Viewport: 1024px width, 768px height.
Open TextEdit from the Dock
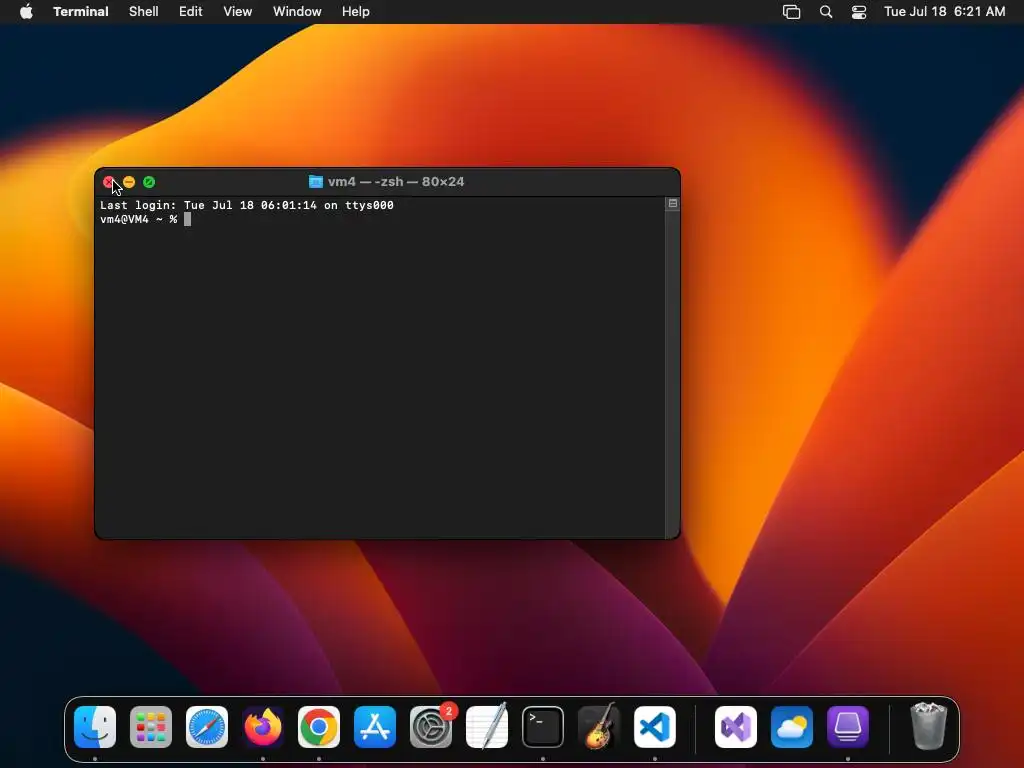pyautogui.click(x=487, y=727)
